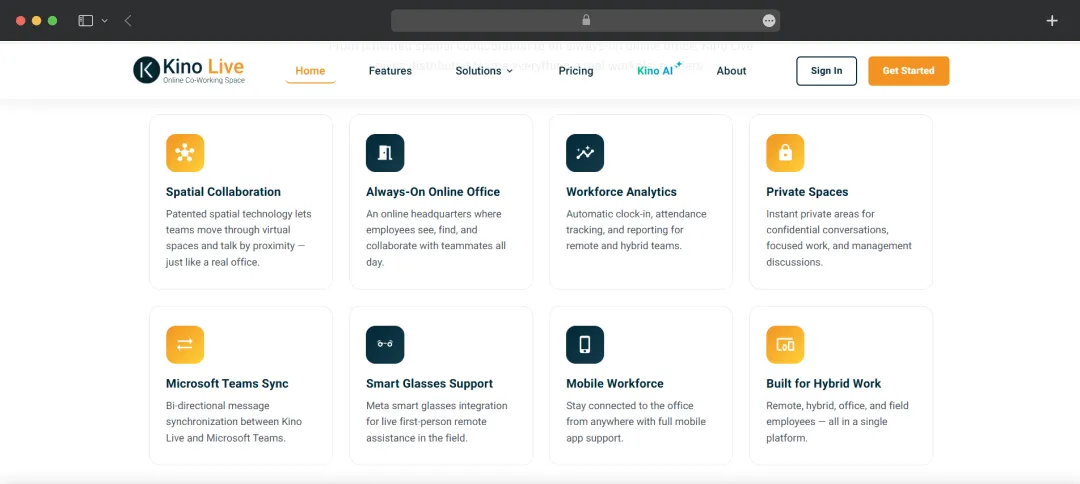Open a new tab with the plus icon
The image size is (1080, 484).
point(1052,21)
